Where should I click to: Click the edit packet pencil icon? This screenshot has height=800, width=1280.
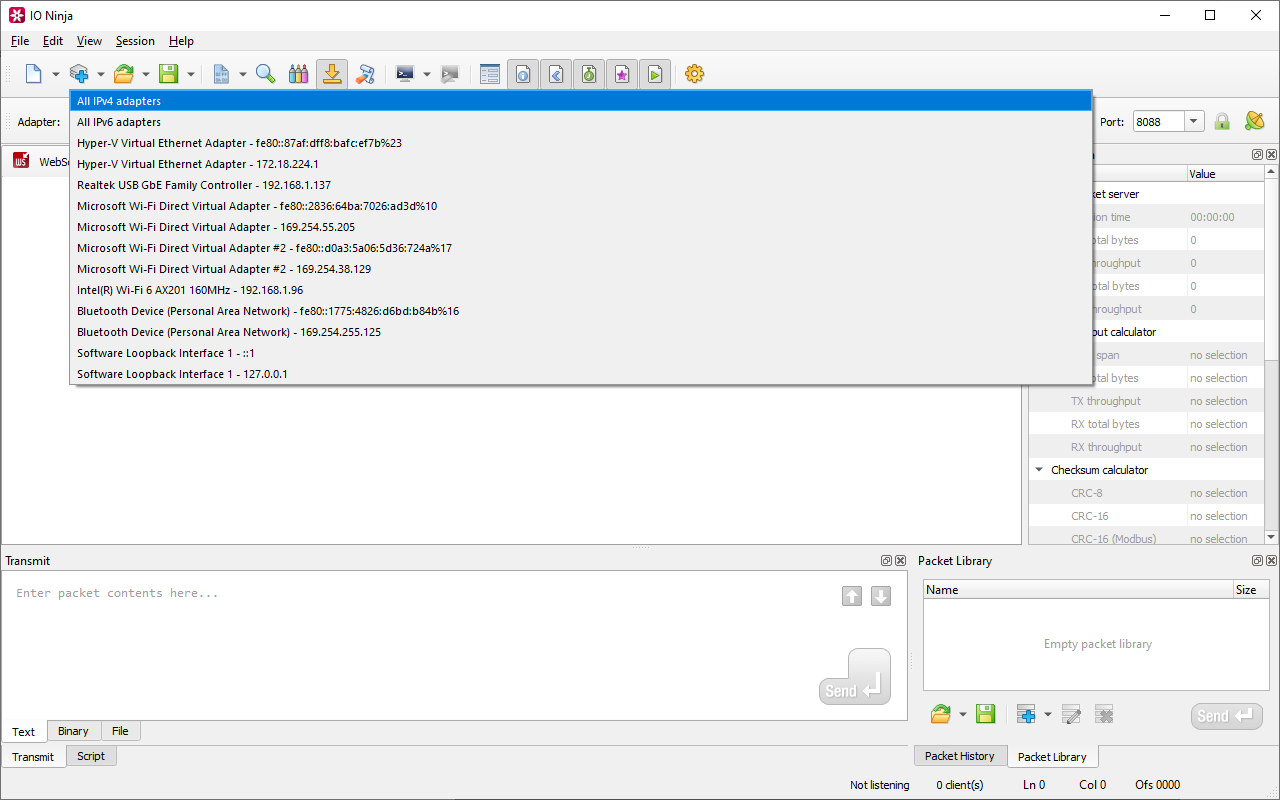(x=1071, y=714)
